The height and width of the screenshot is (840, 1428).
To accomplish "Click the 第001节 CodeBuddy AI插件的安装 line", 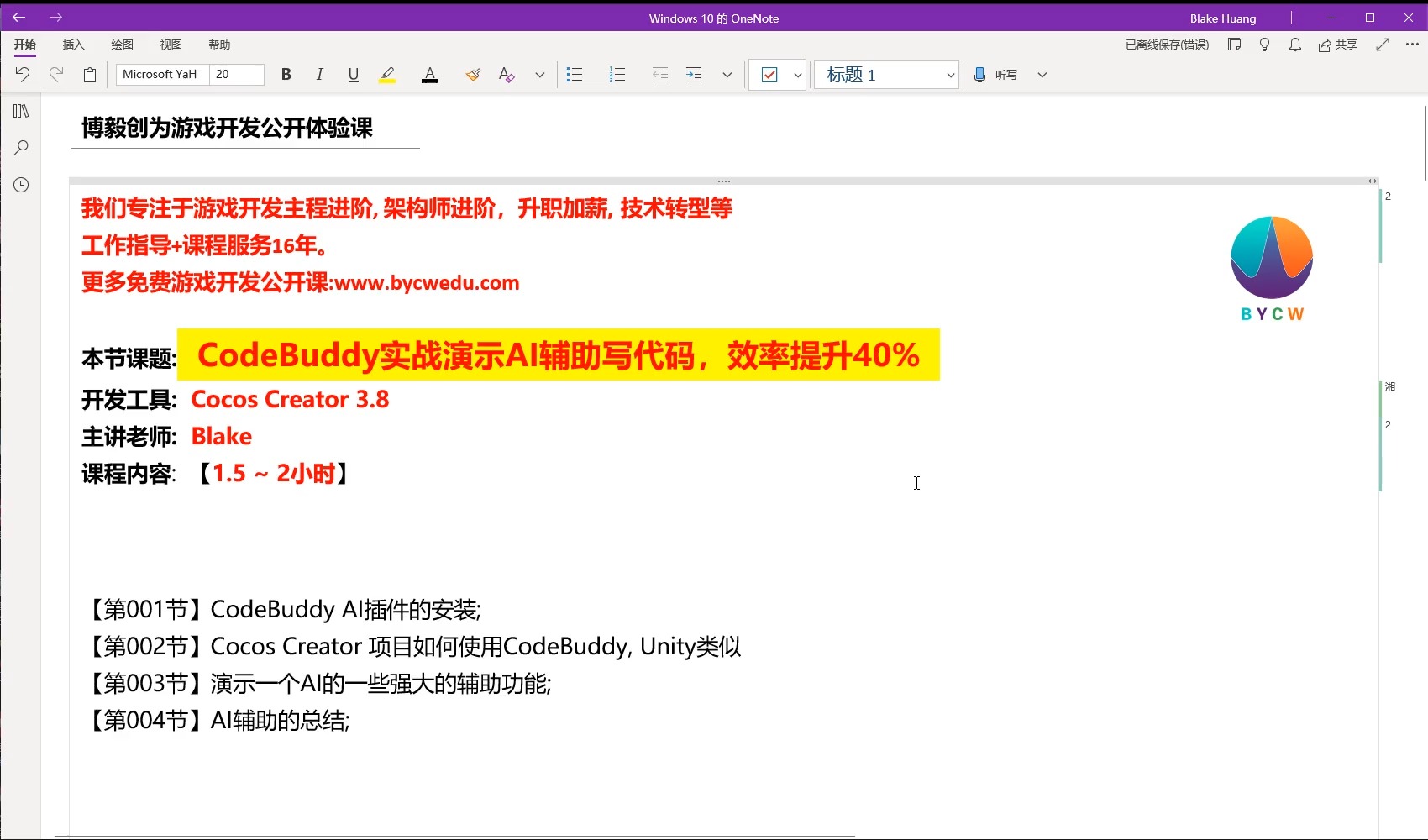I will point(282,609).
